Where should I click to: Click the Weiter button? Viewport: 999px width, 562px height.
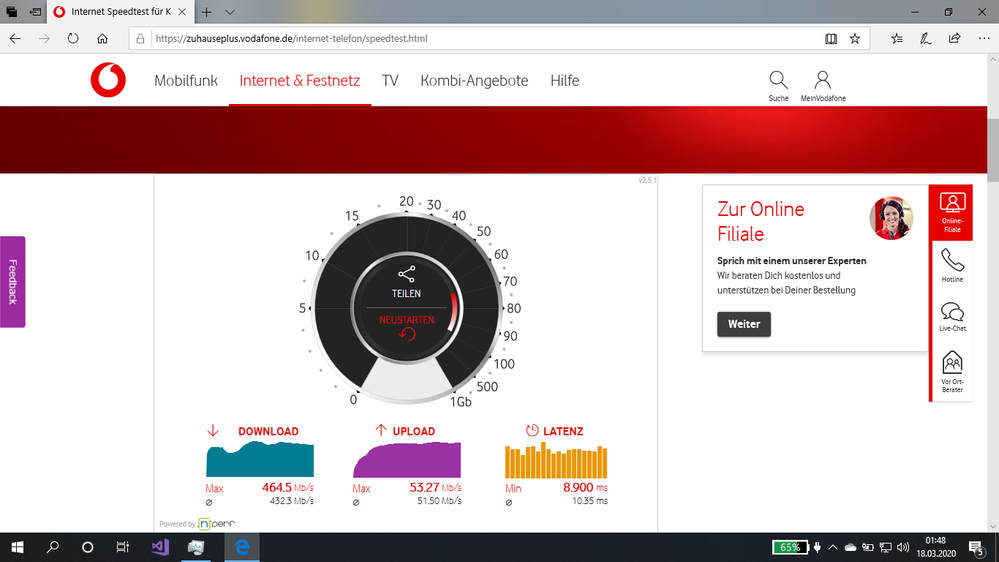point(744,324)
